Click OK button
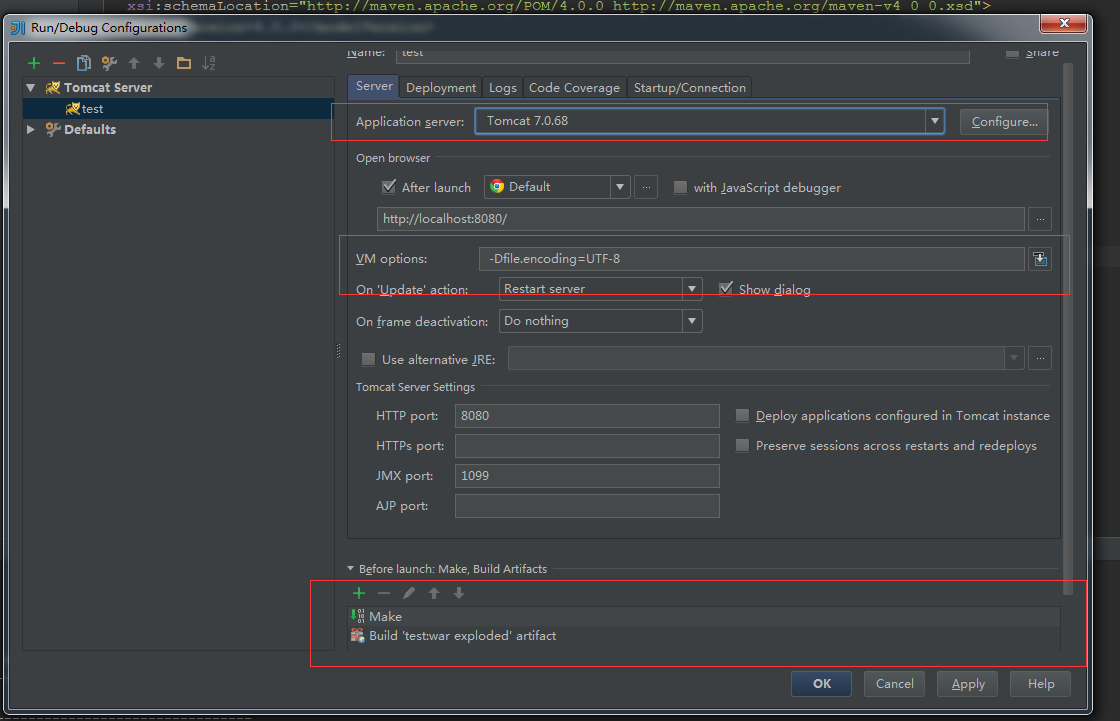The width and height of the screenshot is (1120, 721). 821,684
